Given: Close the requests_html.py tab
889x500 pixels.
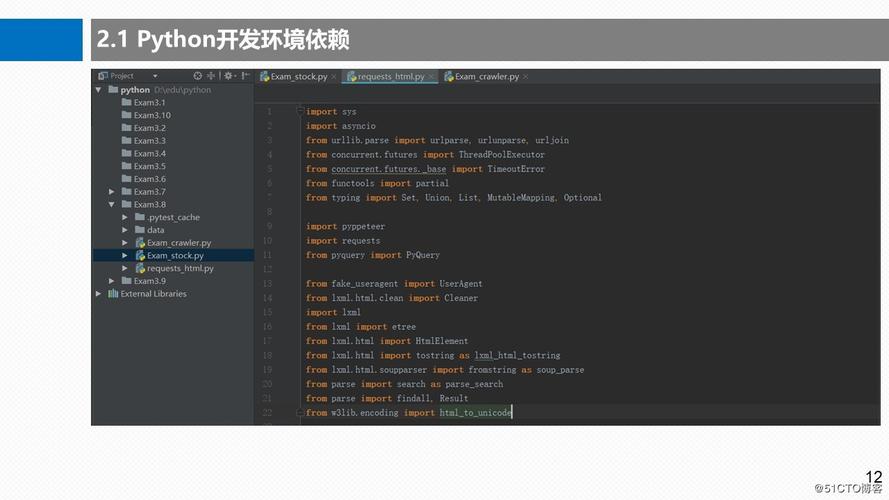Looking at the screenshot, I should (x=431, y=77).
